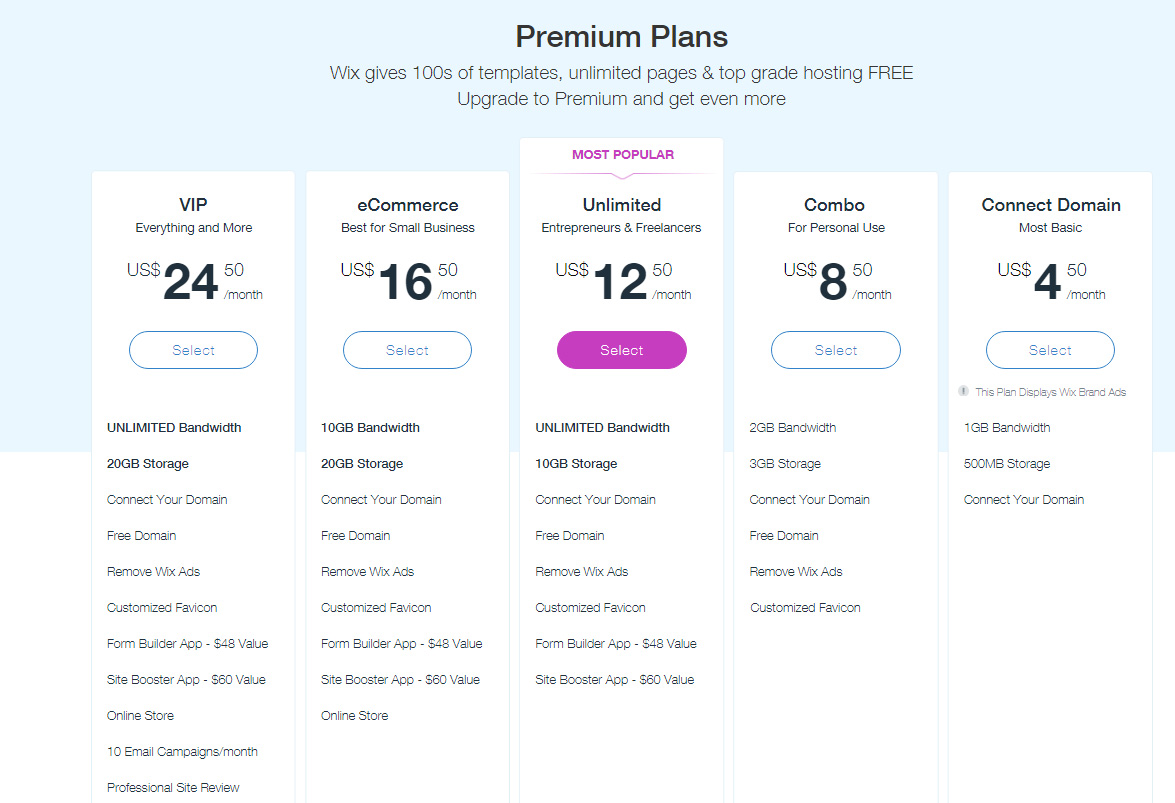Click the MOST POPULAR badge above Unlimited
This screenshot has height=803, width=1175.
621,154
